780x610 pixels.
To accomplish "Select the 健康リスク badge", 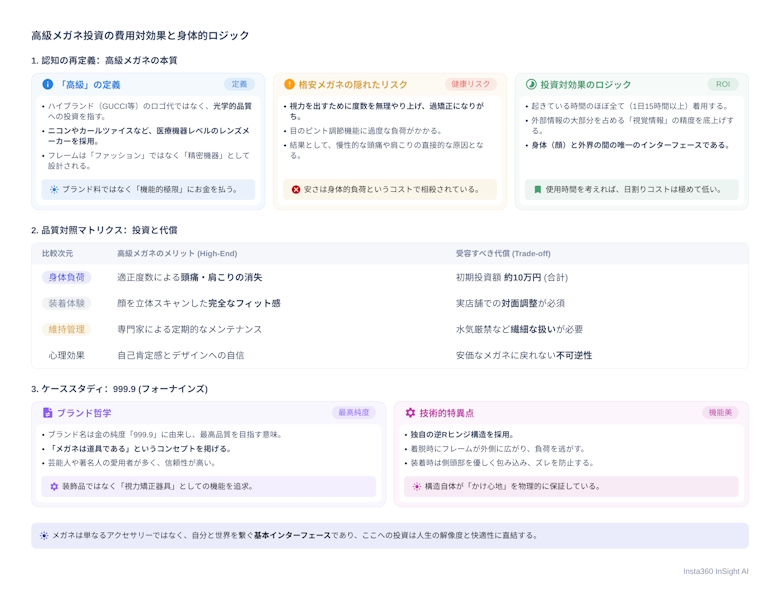I will 470,85.
